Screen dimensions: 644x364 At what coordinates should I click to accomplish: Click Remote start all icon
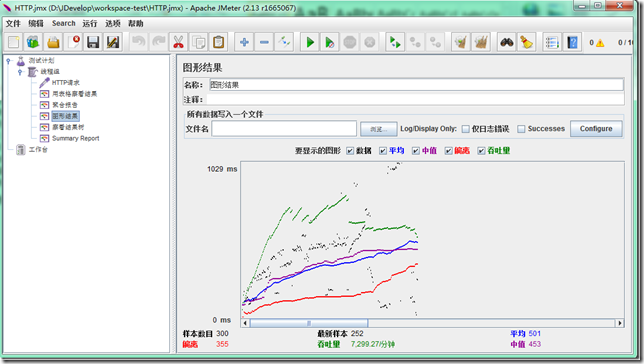pos(396,42)
